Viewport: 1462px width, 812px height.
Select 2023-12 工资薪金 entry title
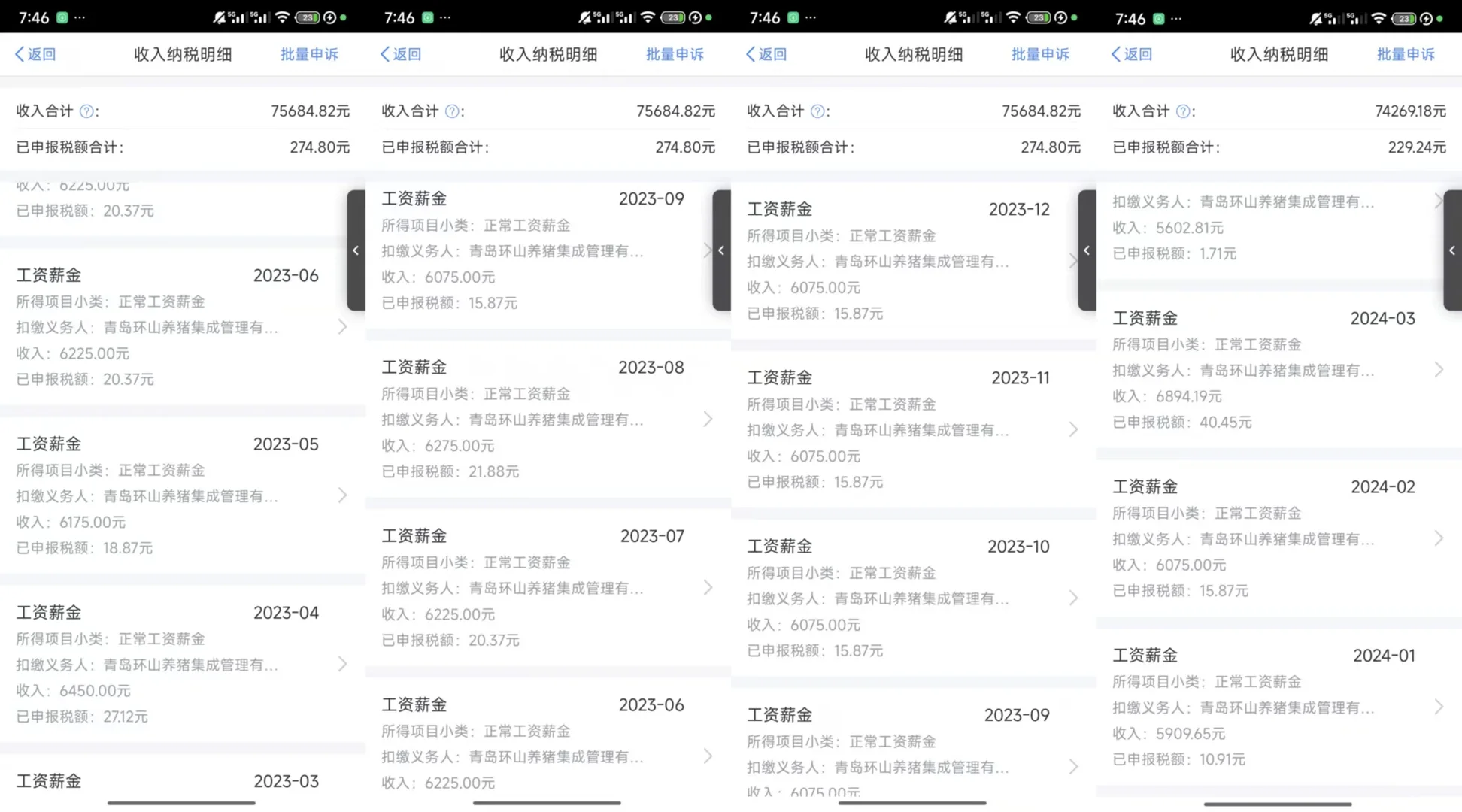click(780, 209)
